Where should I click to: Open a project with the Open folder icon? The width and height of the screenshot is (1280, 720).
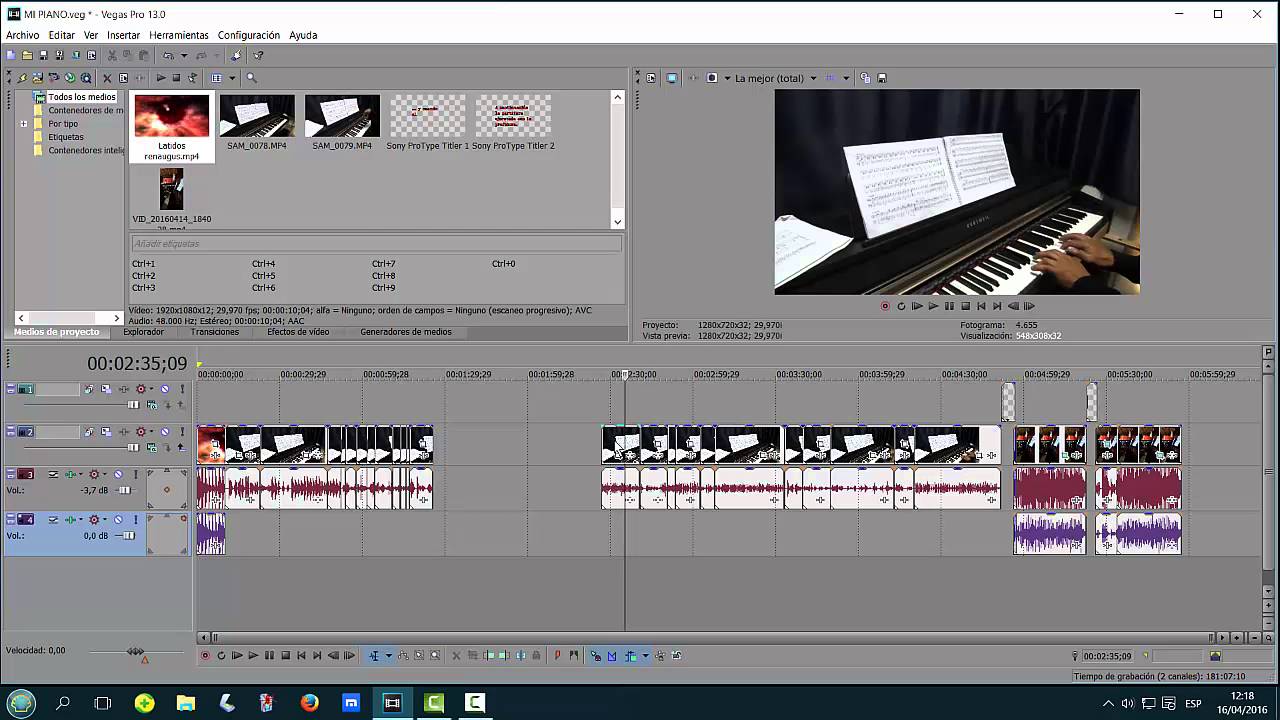[x=27, y=55]
